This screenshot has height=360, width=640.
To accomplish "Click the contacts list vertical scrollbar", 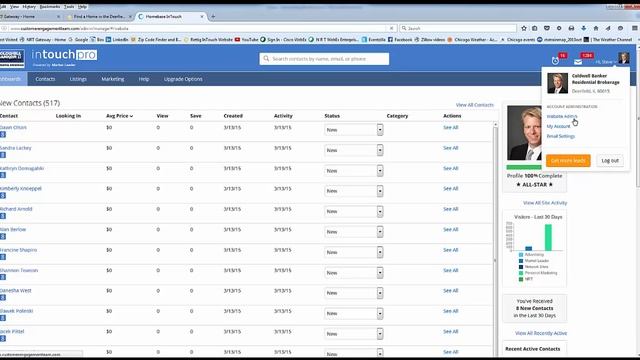I will click(x=496, y=239).
